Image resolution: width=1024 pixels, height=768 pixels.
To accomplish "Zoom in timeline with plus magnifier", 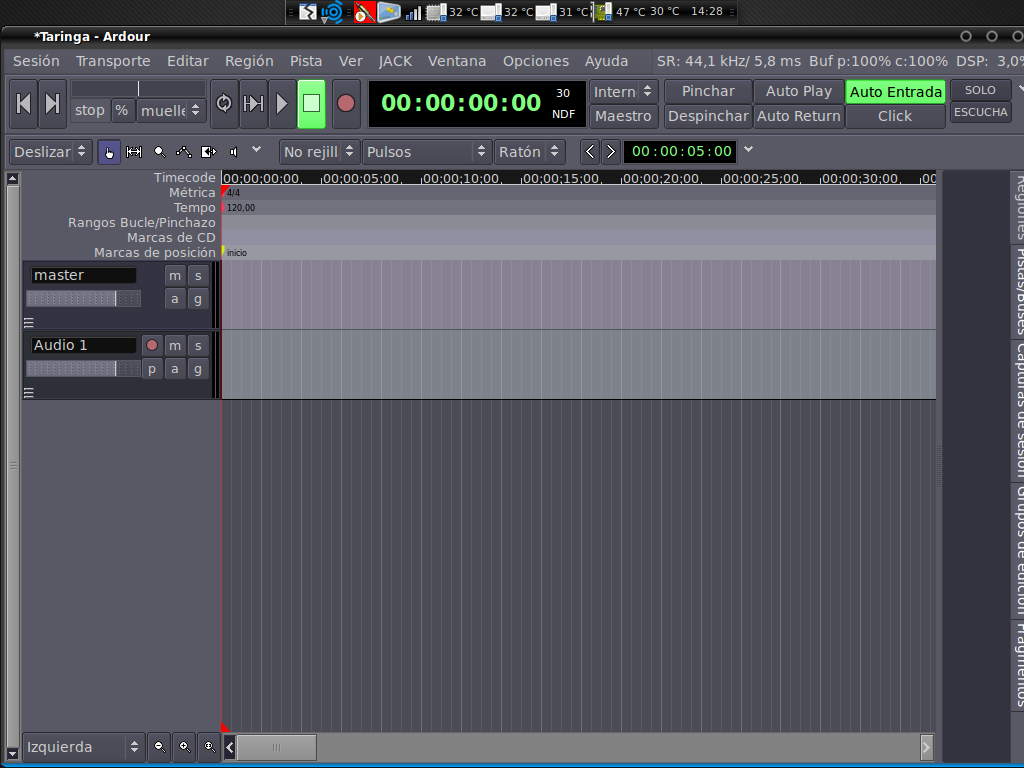I will coord(185,746).
